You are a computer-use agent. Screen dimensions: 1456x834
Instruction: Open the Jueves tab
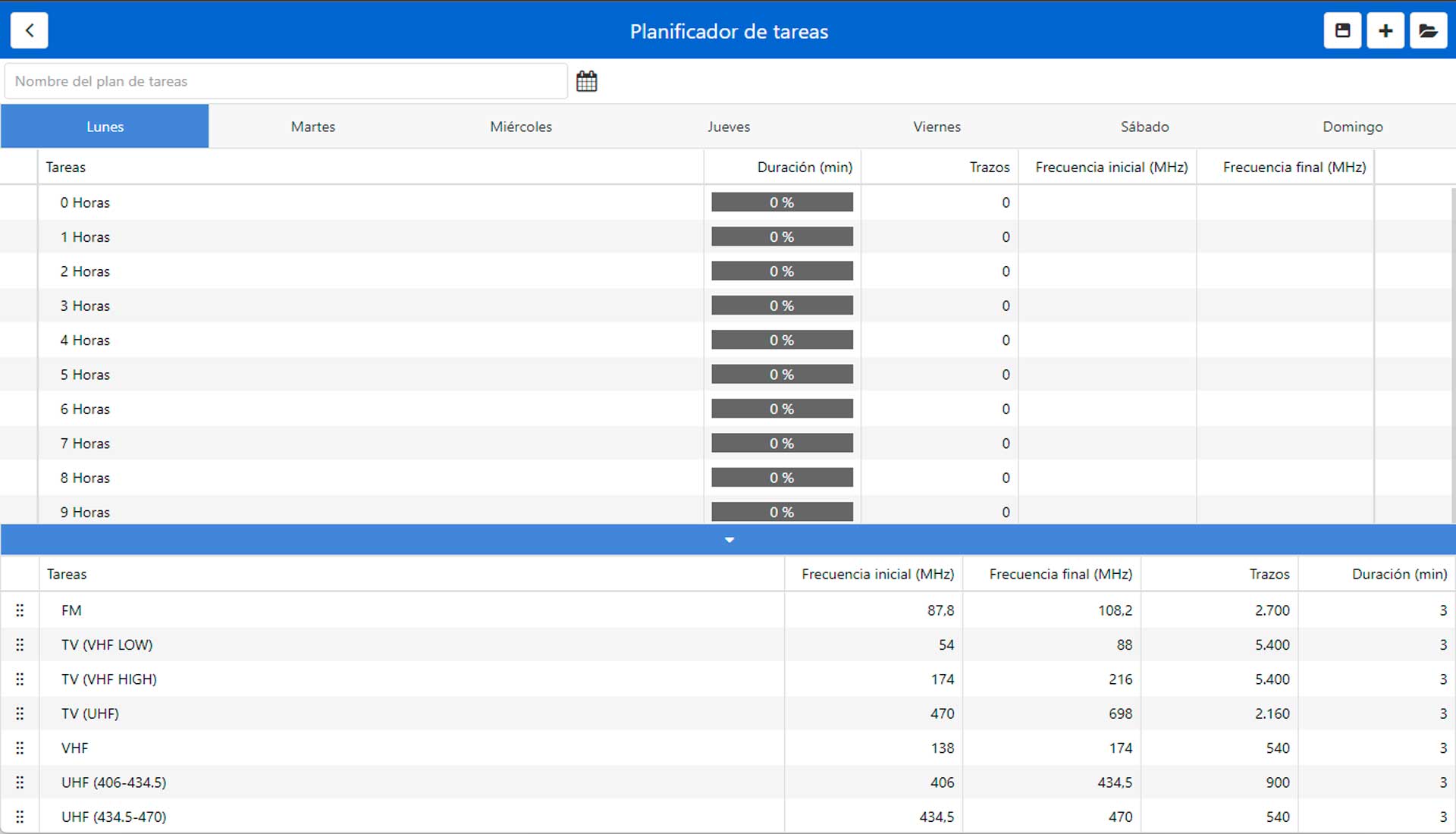pos(729,127)
